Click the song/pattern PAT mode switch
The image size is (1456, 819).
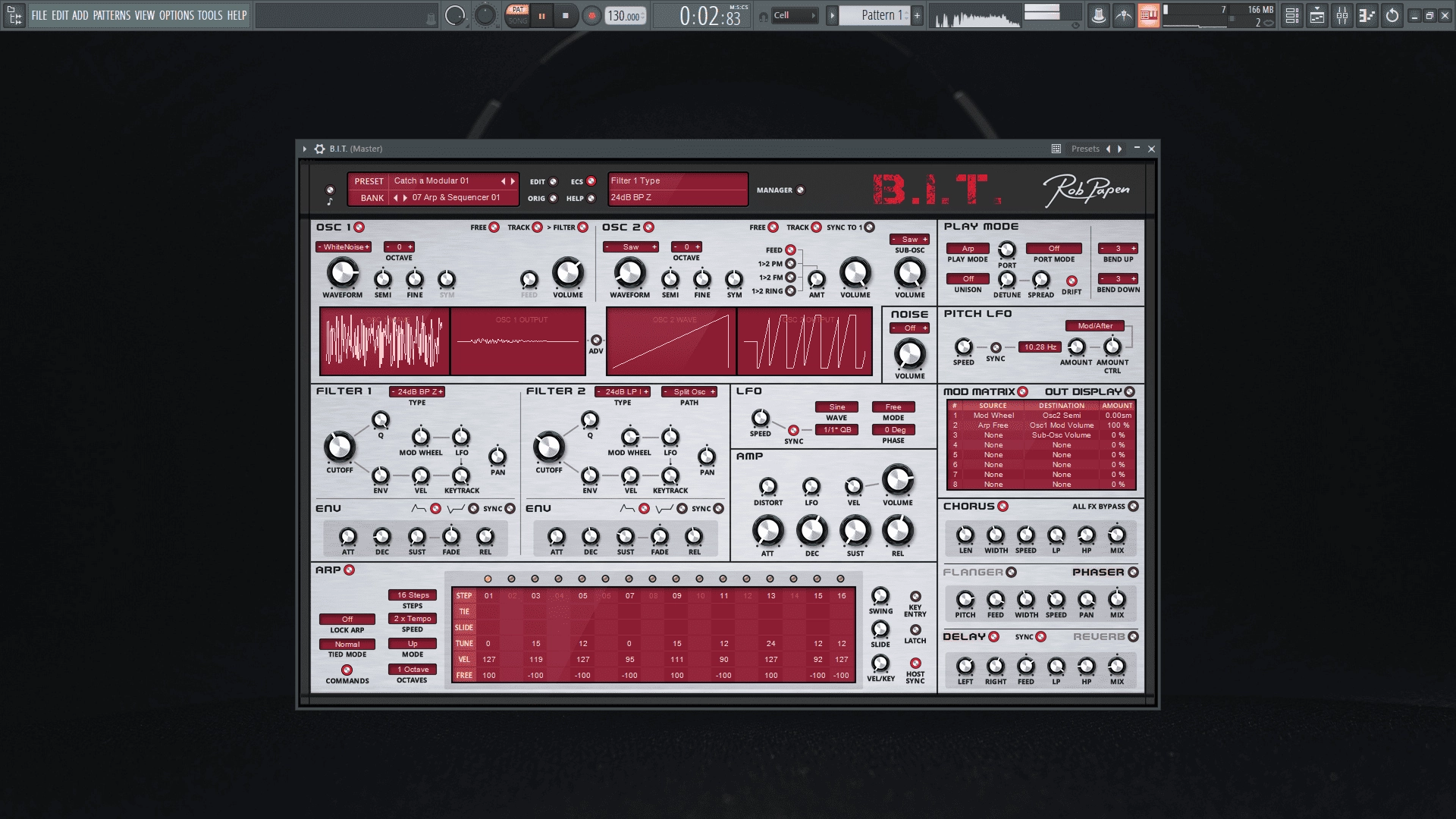(x=517, y=10)
